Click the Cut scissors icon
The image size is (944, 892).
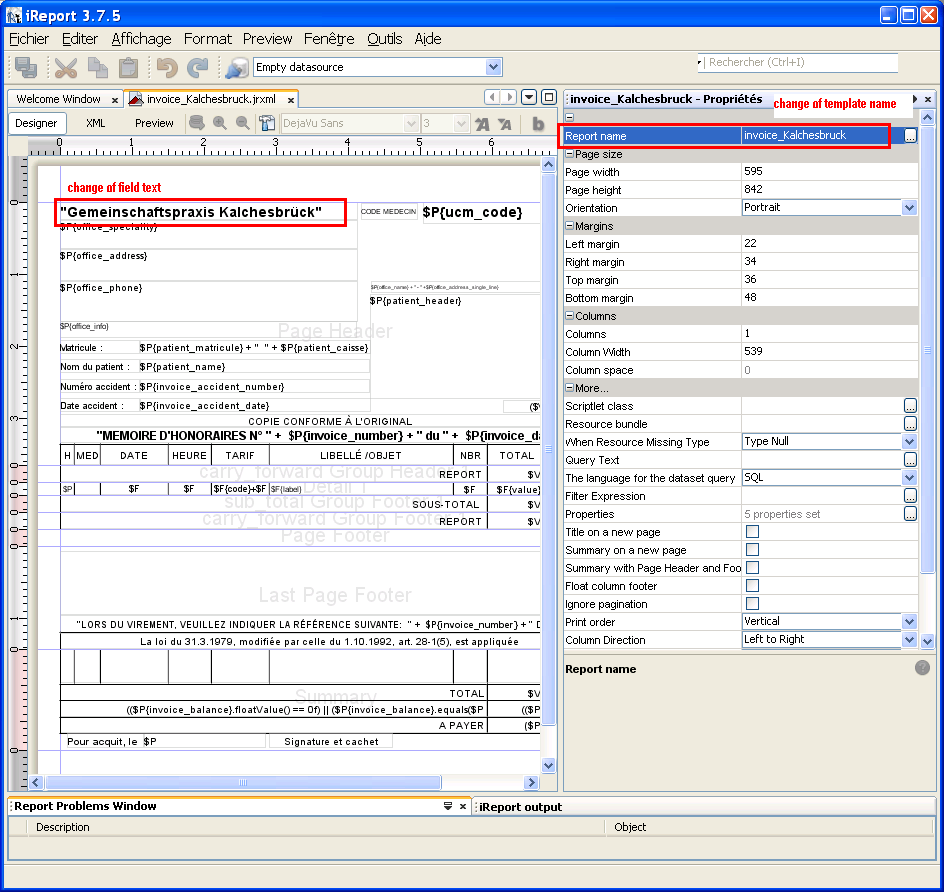(x=66, y=68)
